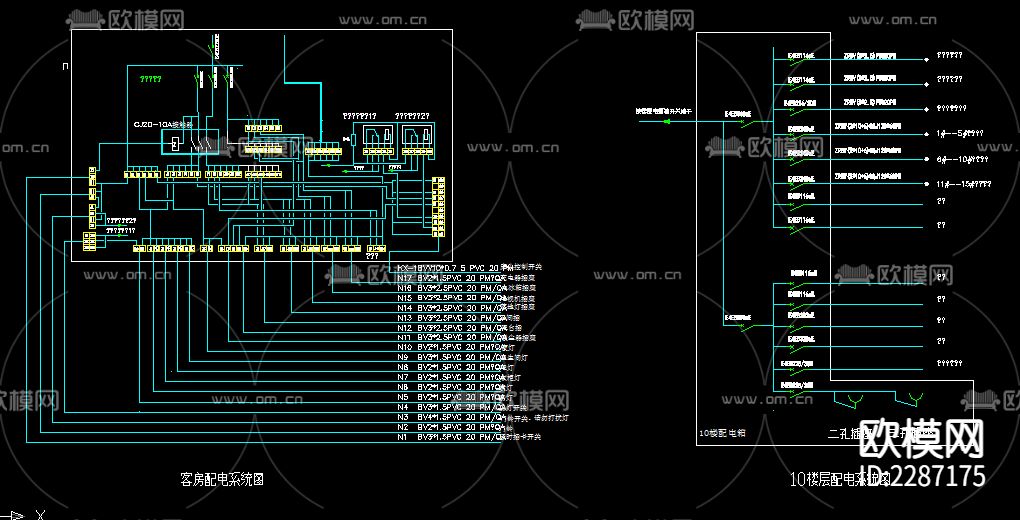Select the contactor coil symbol beside CJ20-10A
Screen dimensions: 1020x520
[176, 143]
